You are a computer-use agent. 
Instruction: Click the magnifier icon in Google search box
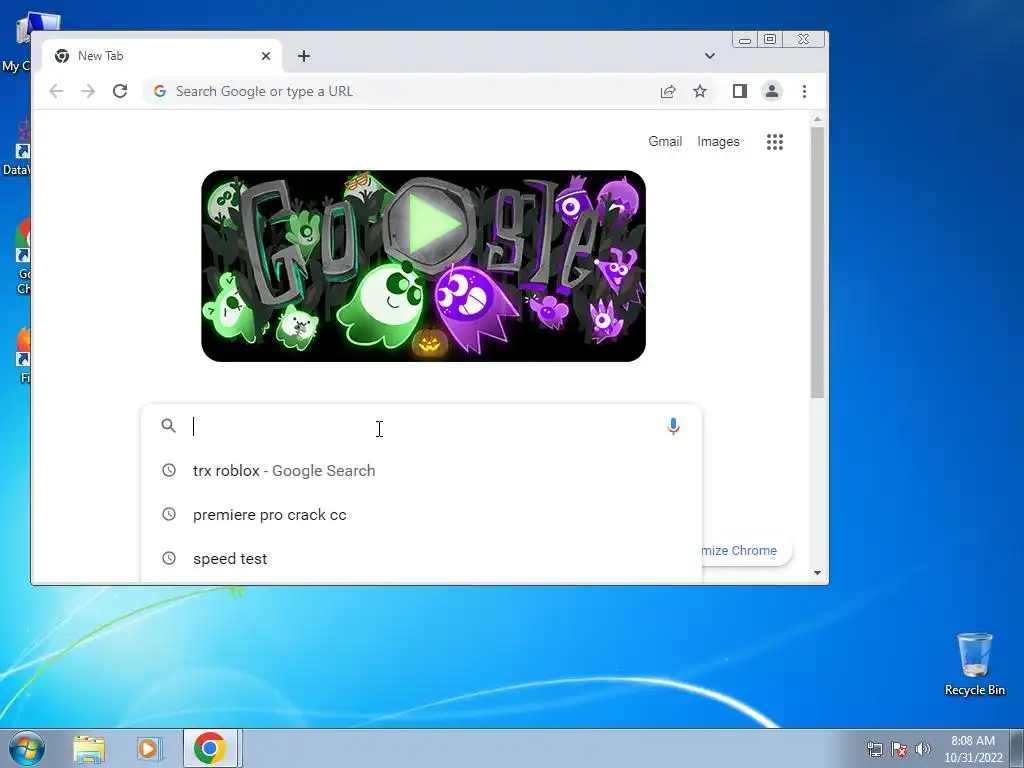pyautogui.click(x=168, y=426)
